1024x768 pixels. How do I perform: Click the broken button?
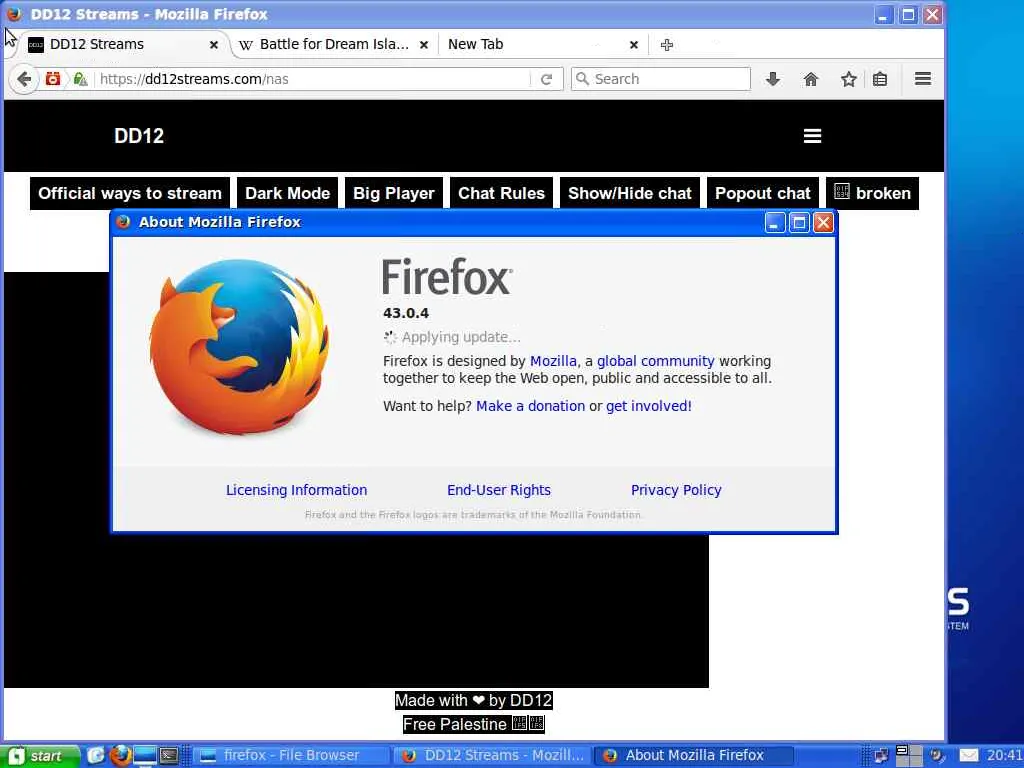click(x=872, y=193)
